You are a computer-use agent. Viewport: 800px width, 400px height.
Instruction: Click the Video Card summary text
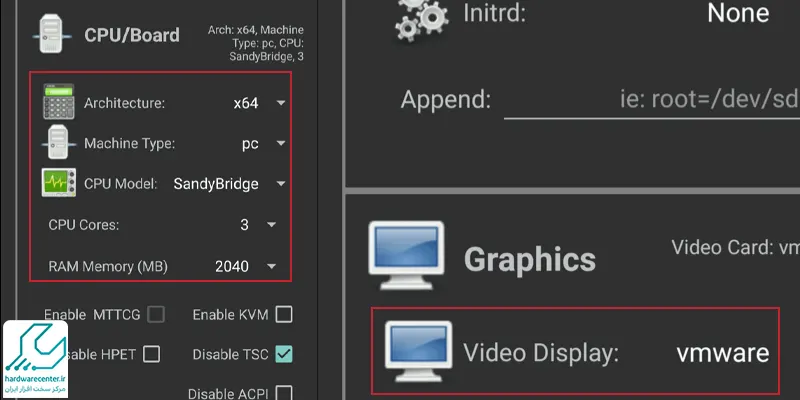(735, 247)
